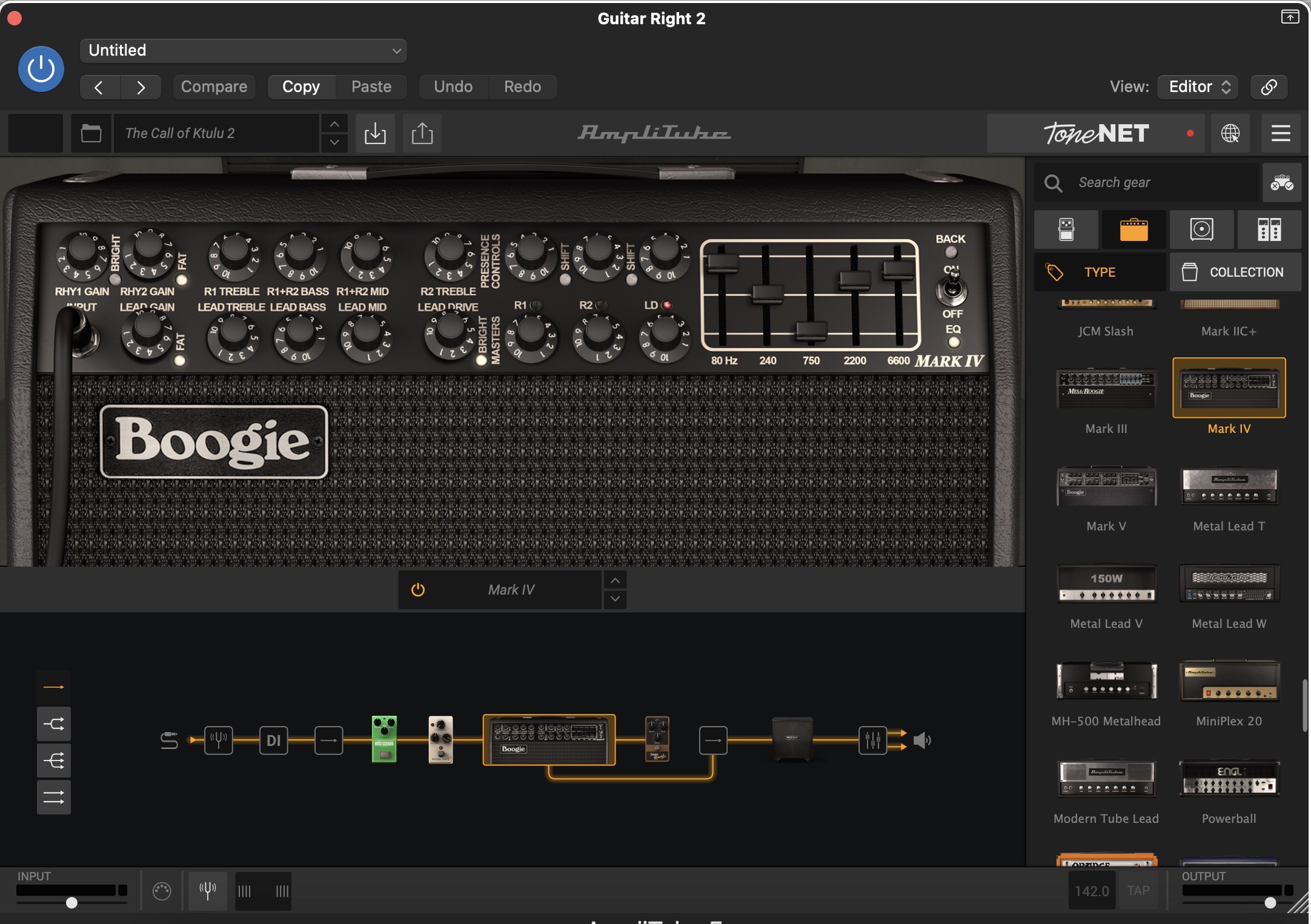The width and height of the screenshot is (1311, 924).
Task: Open the mixer block in signal chain
Action: coord(873,740)
